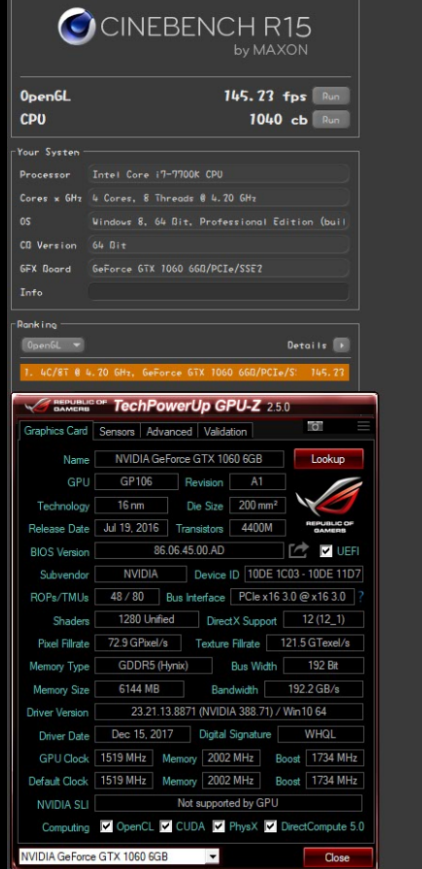The height and width of the screenshot is (869, 422).
Task: Click the Republic of Gamers logo image
Action: point(329,505)
